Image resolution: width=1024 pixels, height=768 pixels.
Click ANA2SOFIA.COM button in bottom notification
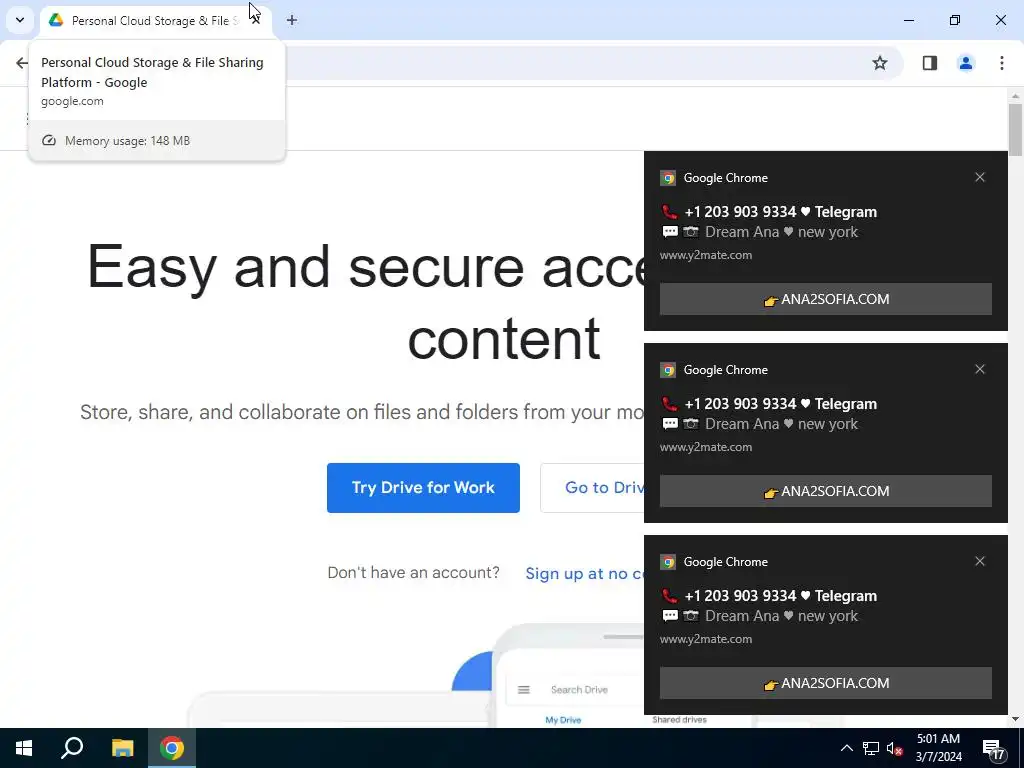click(825, 683)
